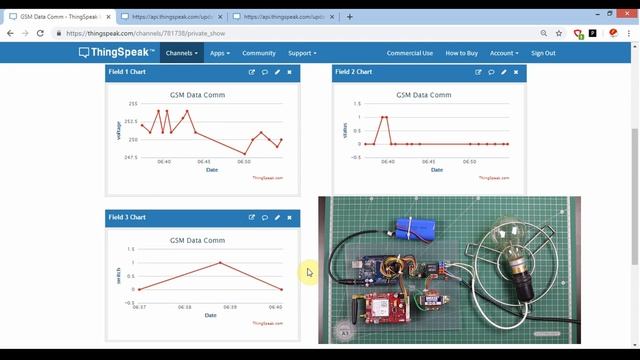Close Field 3 Chart with x icon
640x360 pixels.
pyautogui.click(x=289, y=217)
